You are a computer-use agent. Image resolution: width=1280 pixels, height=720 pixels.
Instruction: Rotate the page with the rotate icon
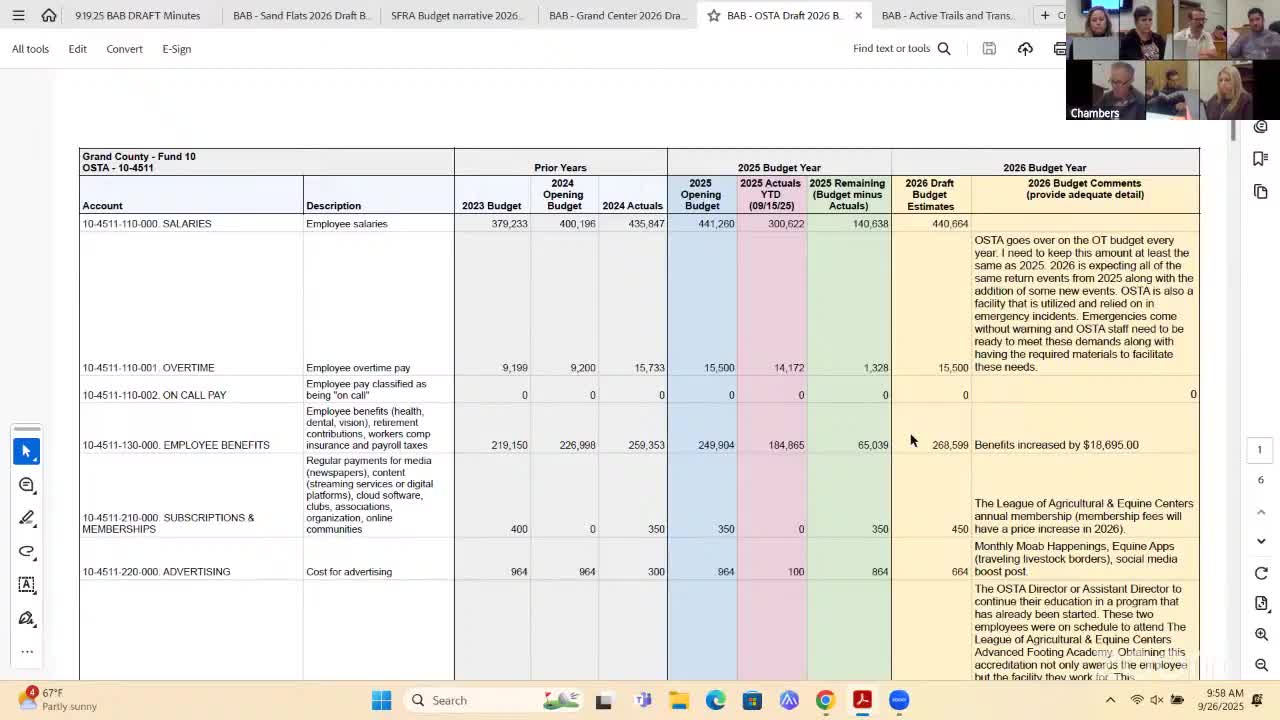pos(1261,573)
